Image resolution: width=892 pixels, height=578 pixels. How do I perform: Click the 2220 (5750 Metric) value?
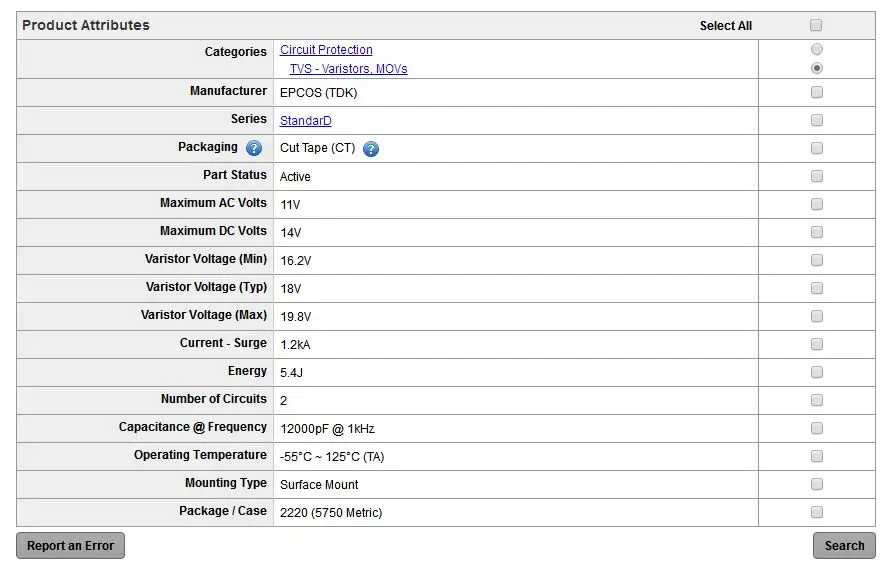tap(331, 513)
